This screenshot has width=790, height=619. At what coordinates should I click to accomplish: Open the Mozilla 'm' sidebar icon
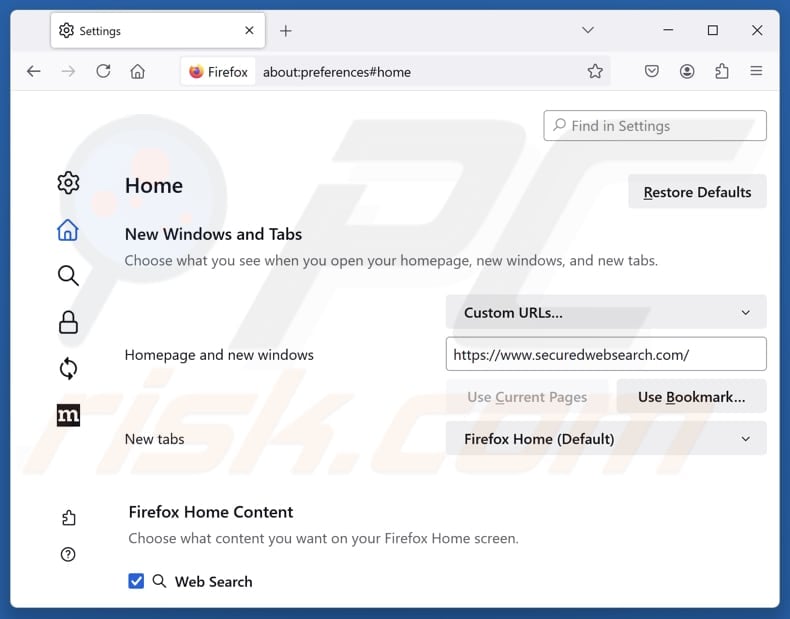click(68, 415)
